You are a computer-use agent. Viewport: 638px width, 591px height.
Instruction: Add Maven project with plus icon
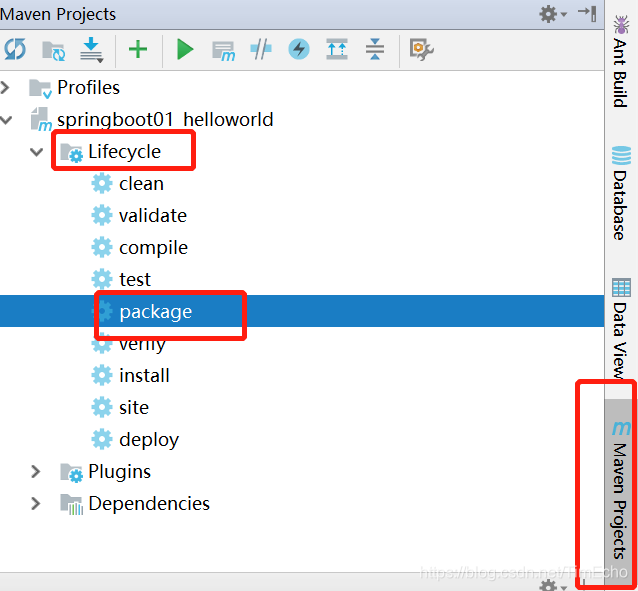pos(138,50)
